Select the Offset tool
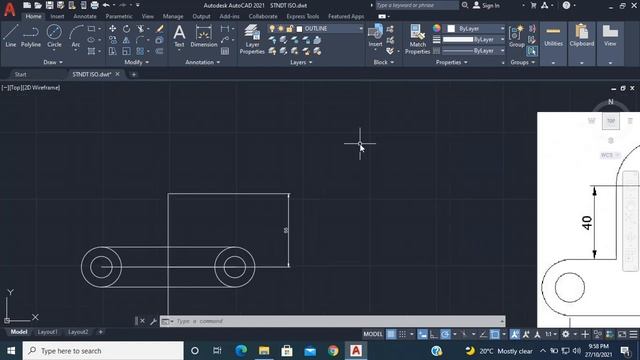Viewport: 640px width, 360px height. coord(160,51)
